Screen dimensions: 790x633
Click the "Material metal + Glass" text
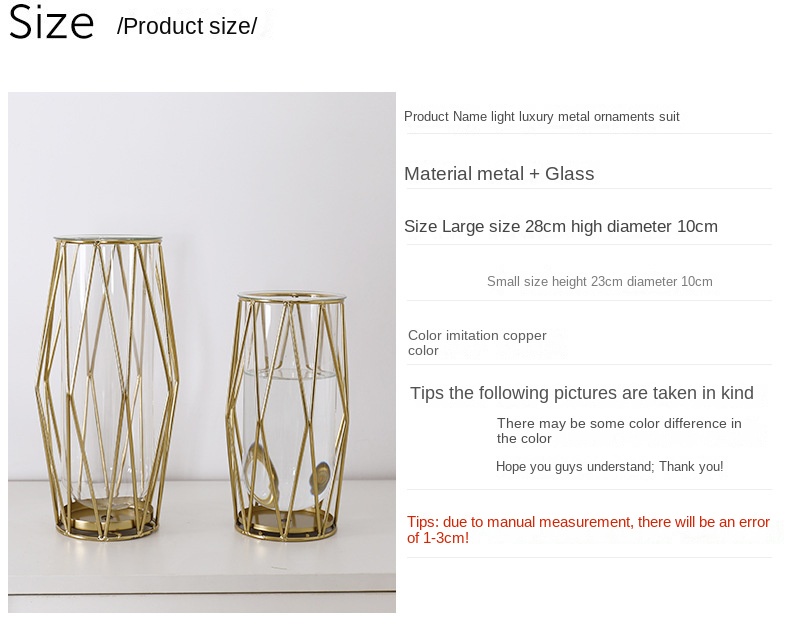(499, 174)
